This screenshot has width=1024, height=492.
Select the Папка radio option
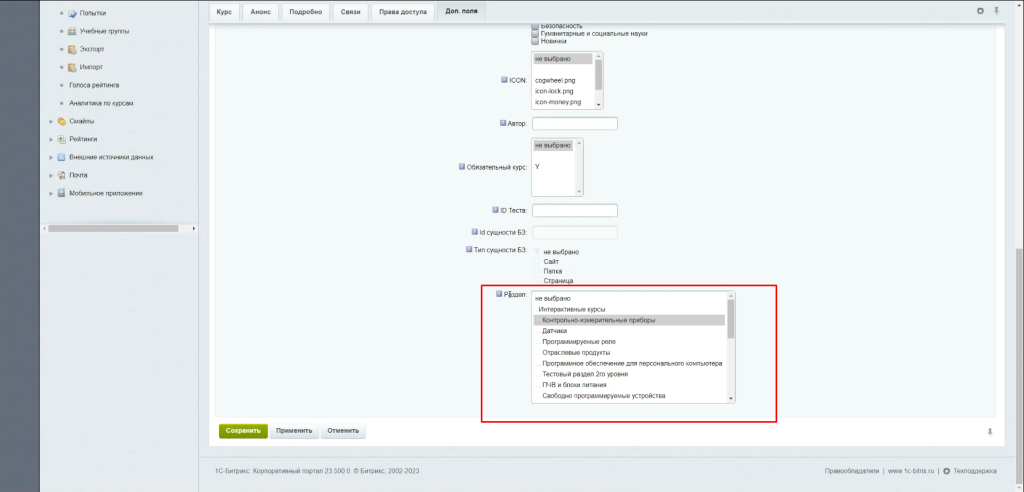[537, 271]
